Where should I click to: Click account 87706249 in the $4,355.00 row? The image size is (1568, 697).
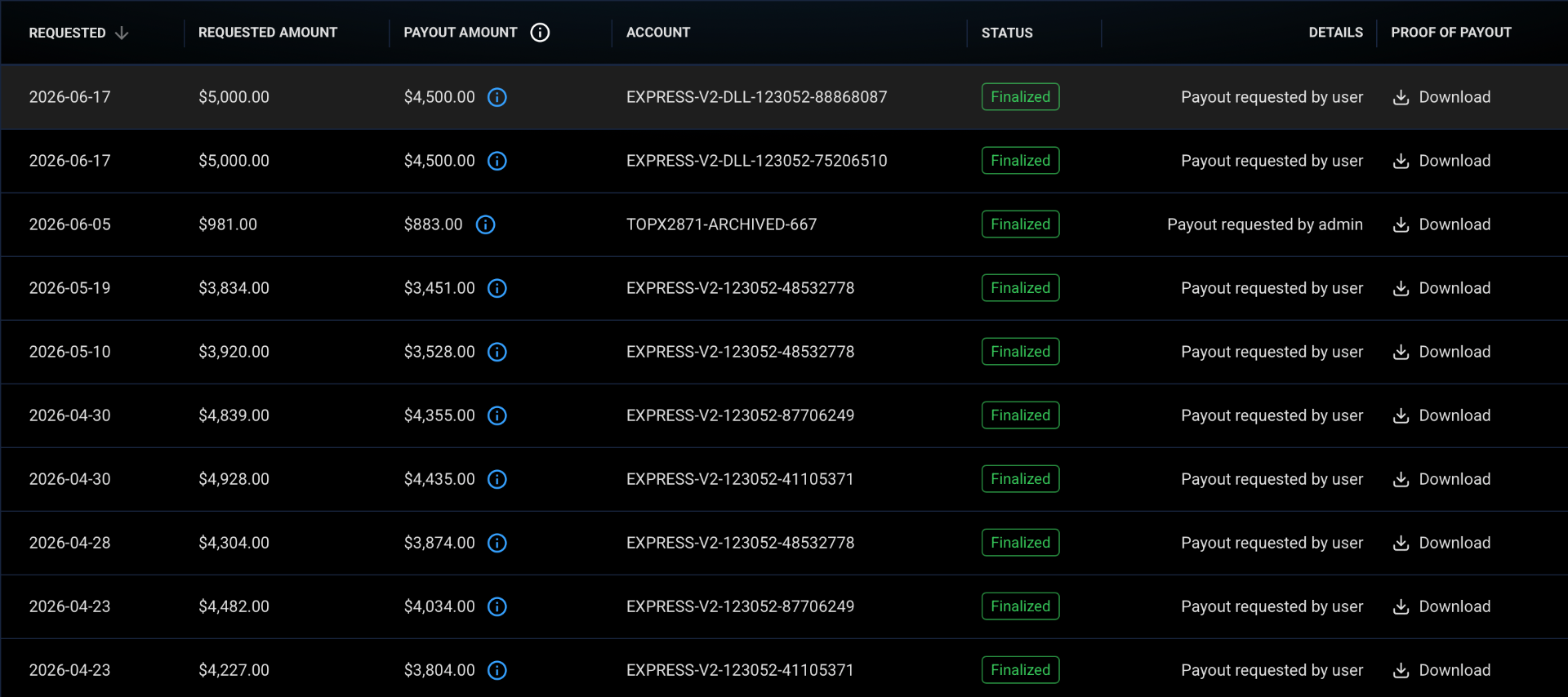coord(740,415)
